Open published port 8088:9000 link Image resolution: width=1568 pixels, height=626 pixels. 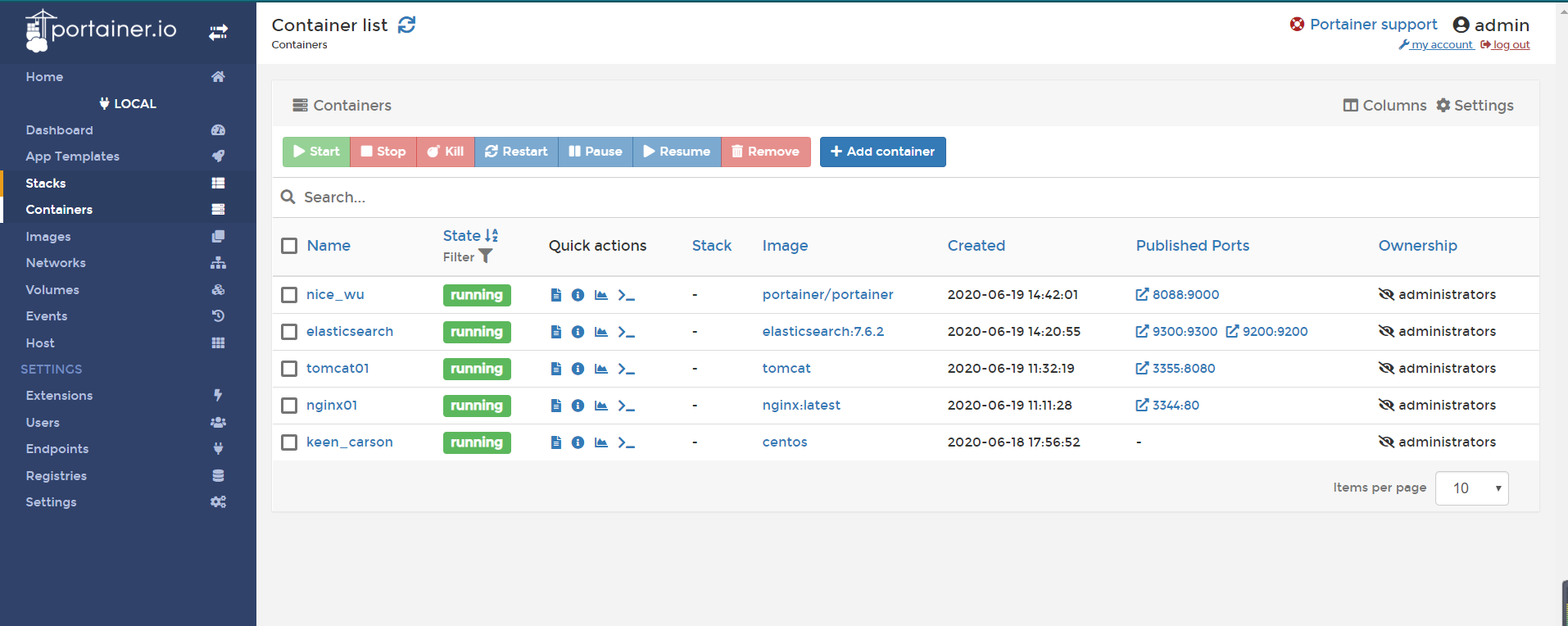coord(1177,295)
